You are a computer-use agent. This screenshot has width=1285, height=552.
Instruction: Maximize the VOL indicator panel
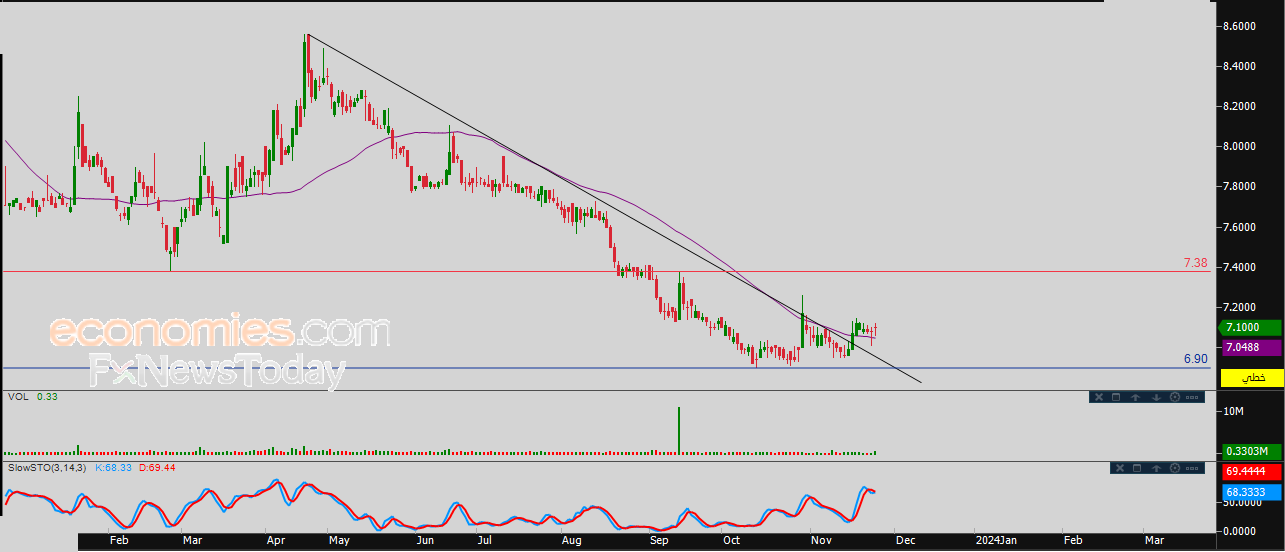click(x=1116, y=397)
